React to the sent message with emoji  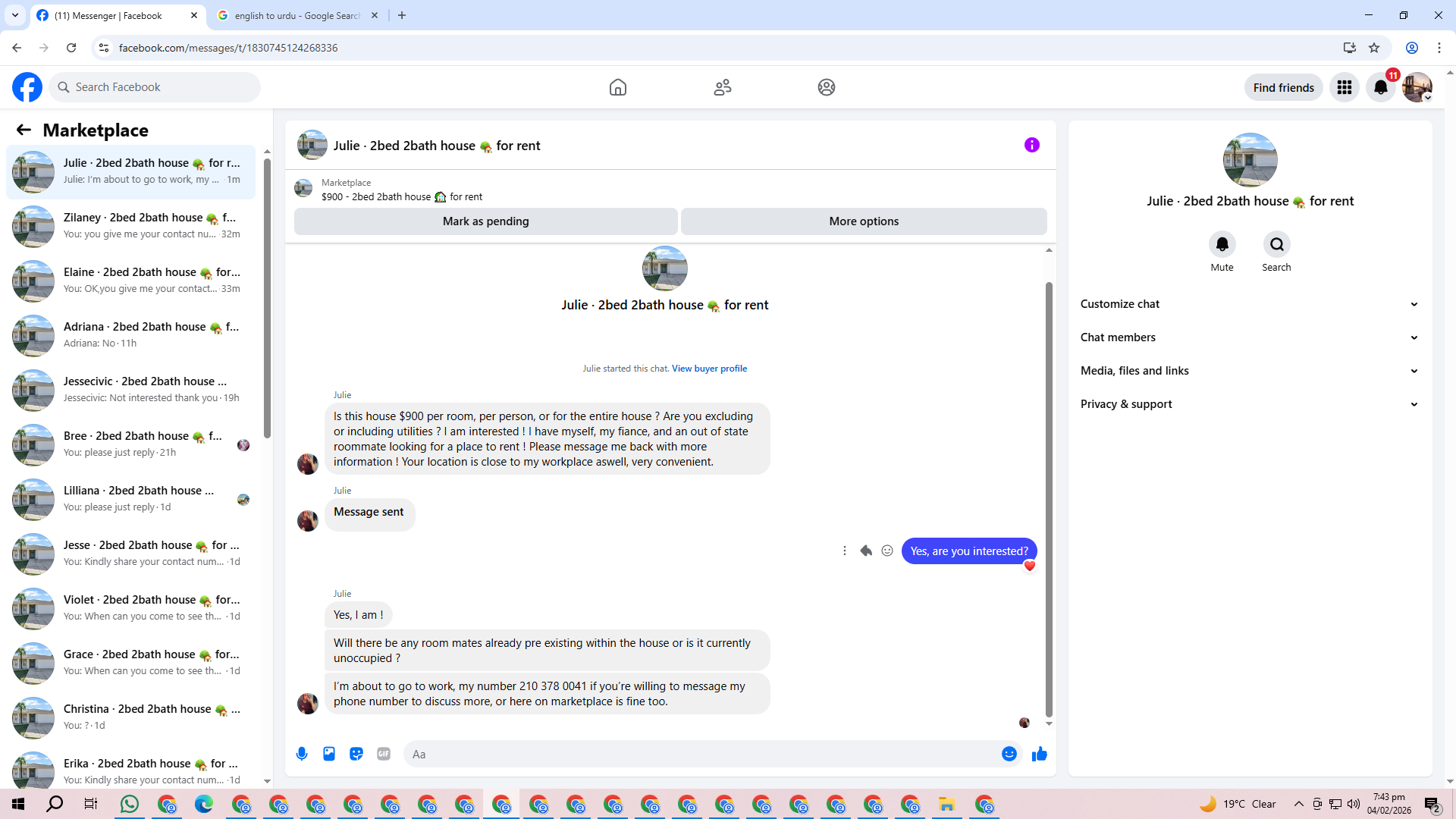[x=887, y=551]
